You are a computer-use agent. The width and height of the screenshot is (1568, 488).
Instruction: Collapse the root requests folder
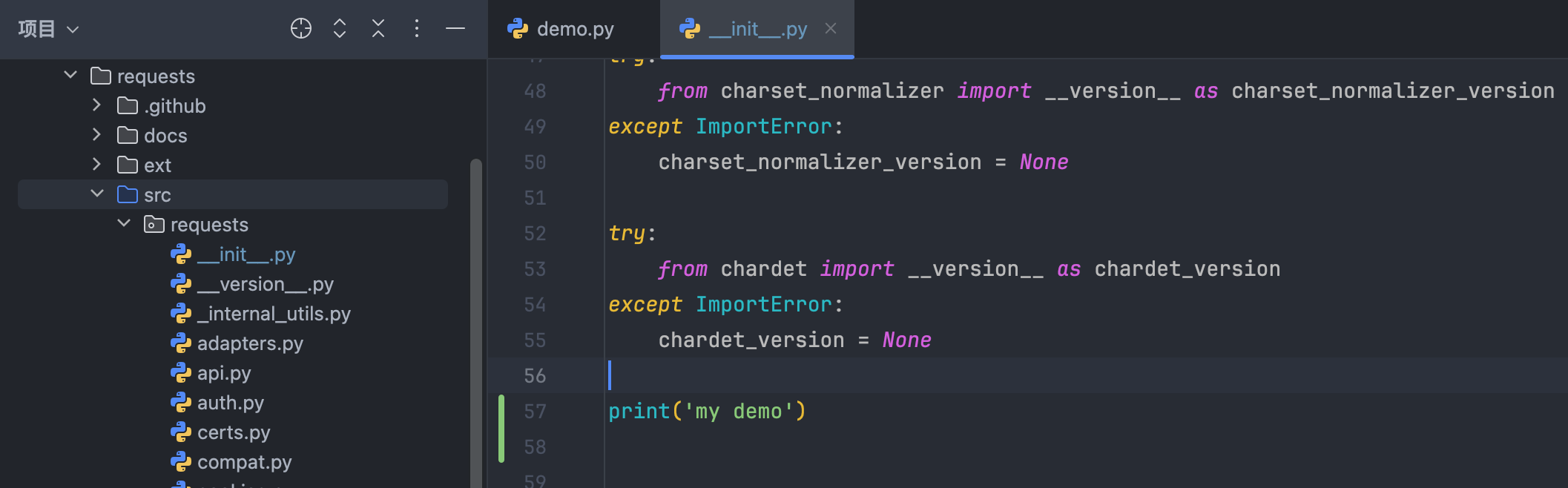[70, 76]
